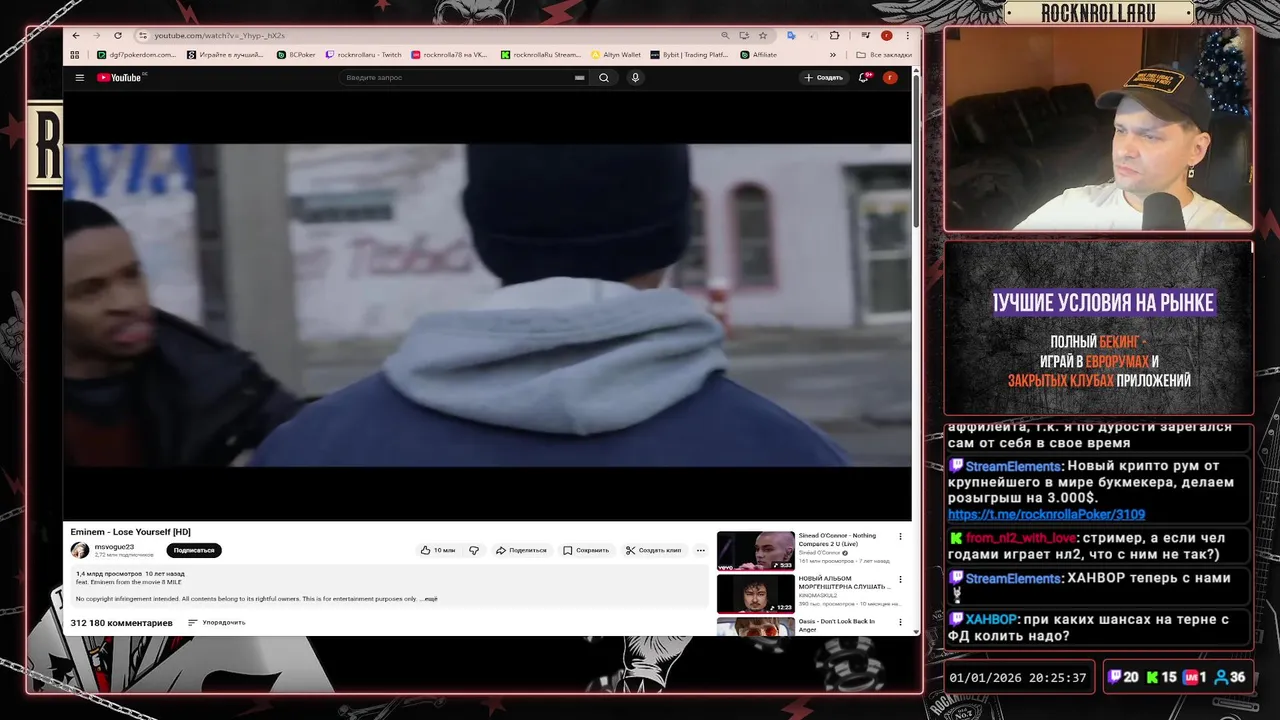The height and width of the screenshot is (720, 1280).
Task: Open the msvogue23 channel name link
Action: click(x=114, y=547)
